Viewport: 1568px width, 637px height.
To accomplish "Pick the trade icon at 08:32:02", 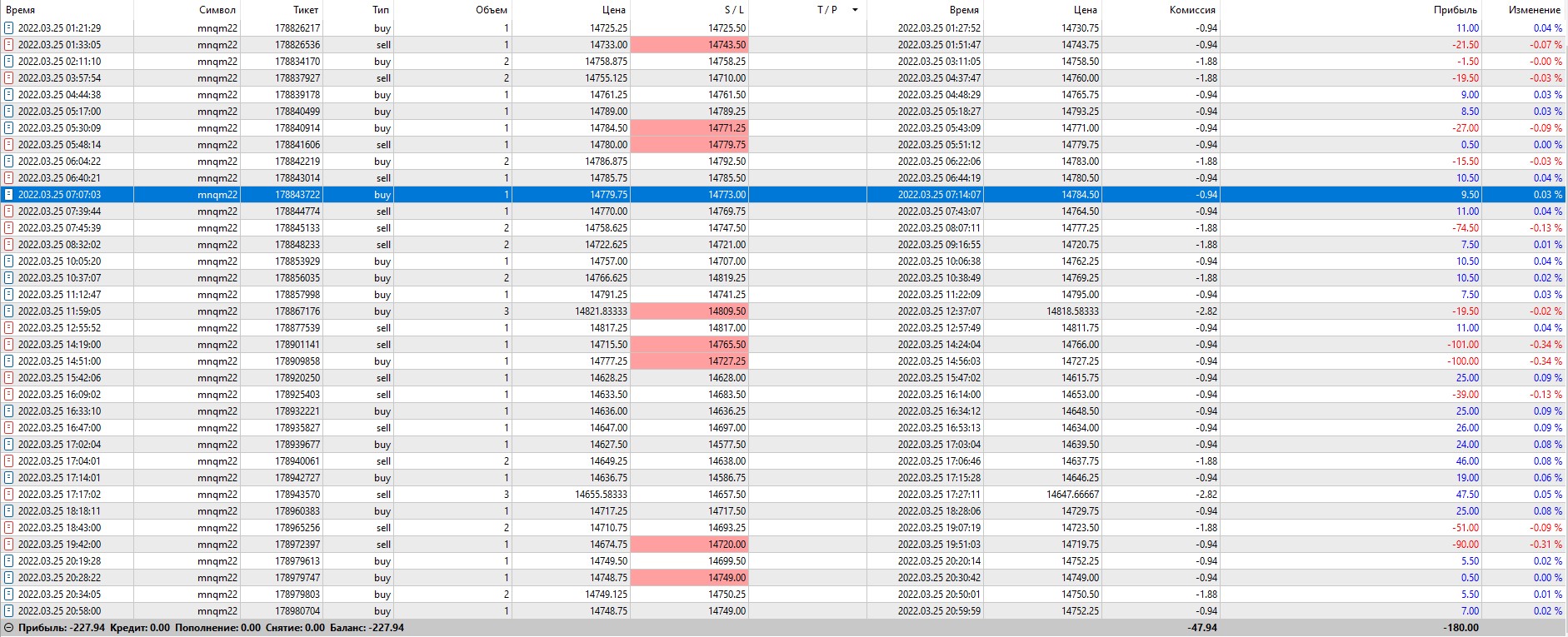I will click(9, 245).
